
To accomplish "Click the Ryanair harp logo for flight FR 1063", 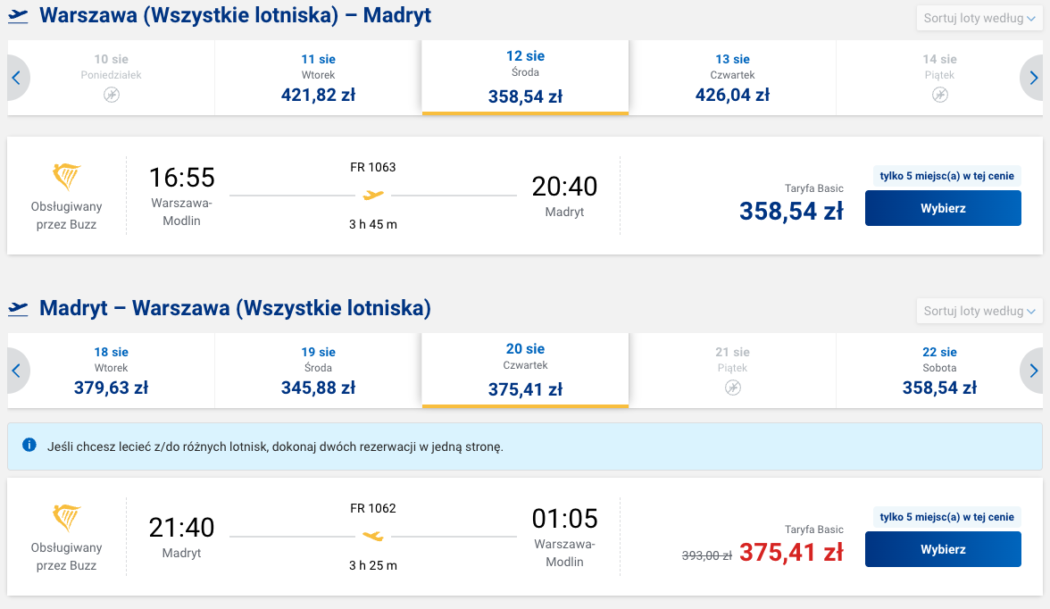I will 66,178.
